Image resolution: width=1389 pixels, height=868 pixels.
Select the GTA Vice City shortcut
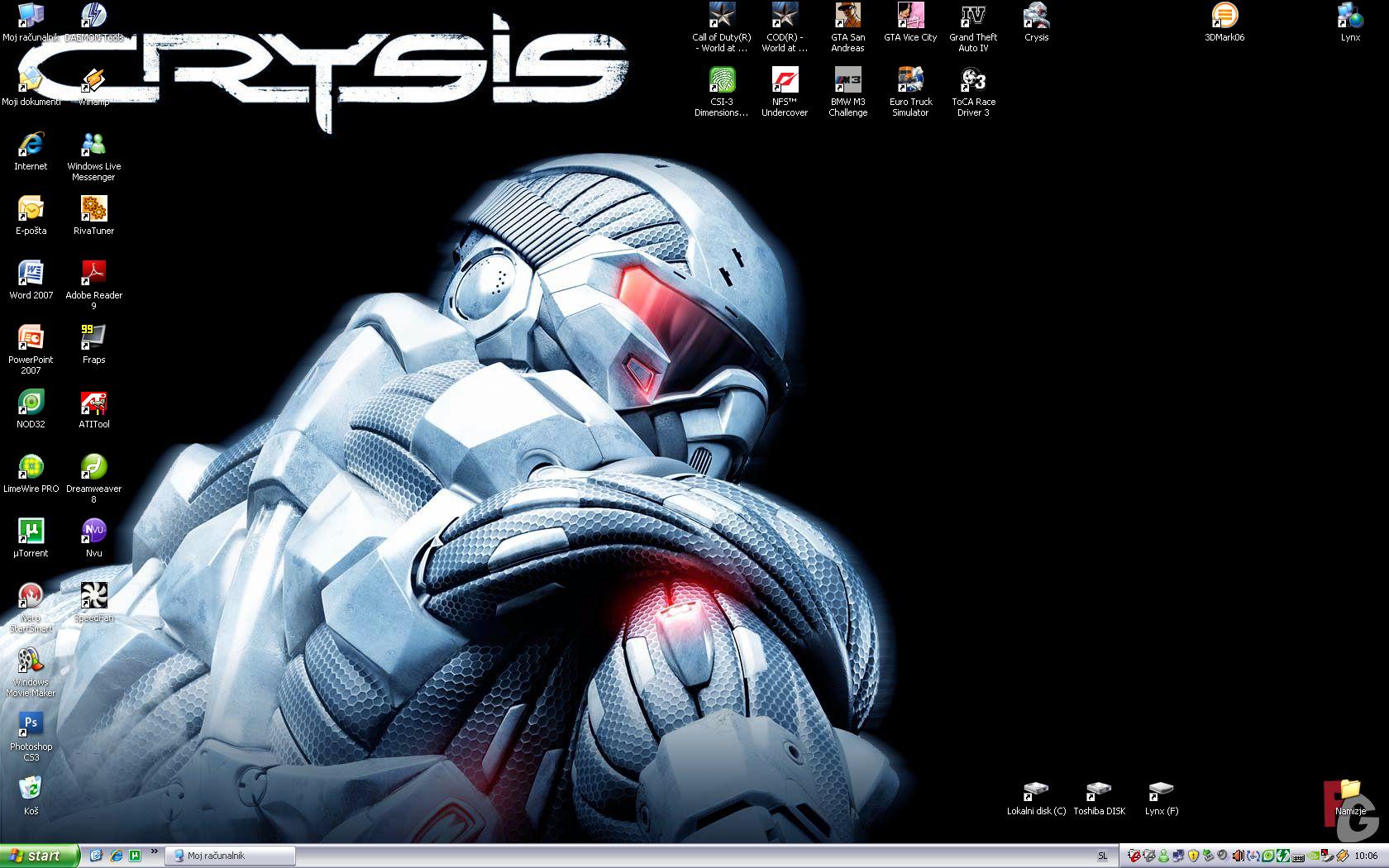pos(910,22)
